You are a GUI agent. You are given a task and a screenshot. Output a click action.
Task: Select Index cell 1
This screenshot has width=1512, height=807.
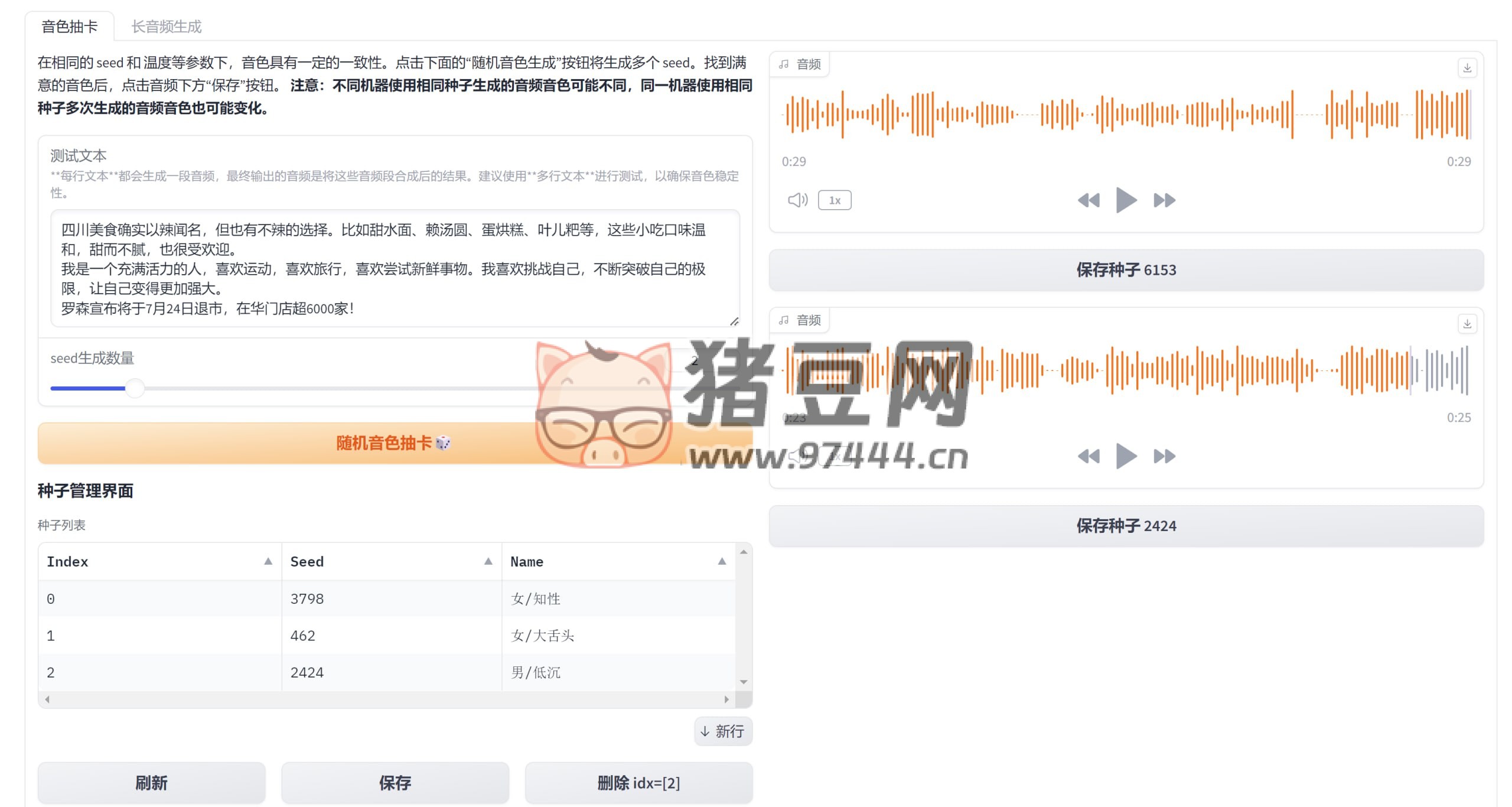pos(160,636)
